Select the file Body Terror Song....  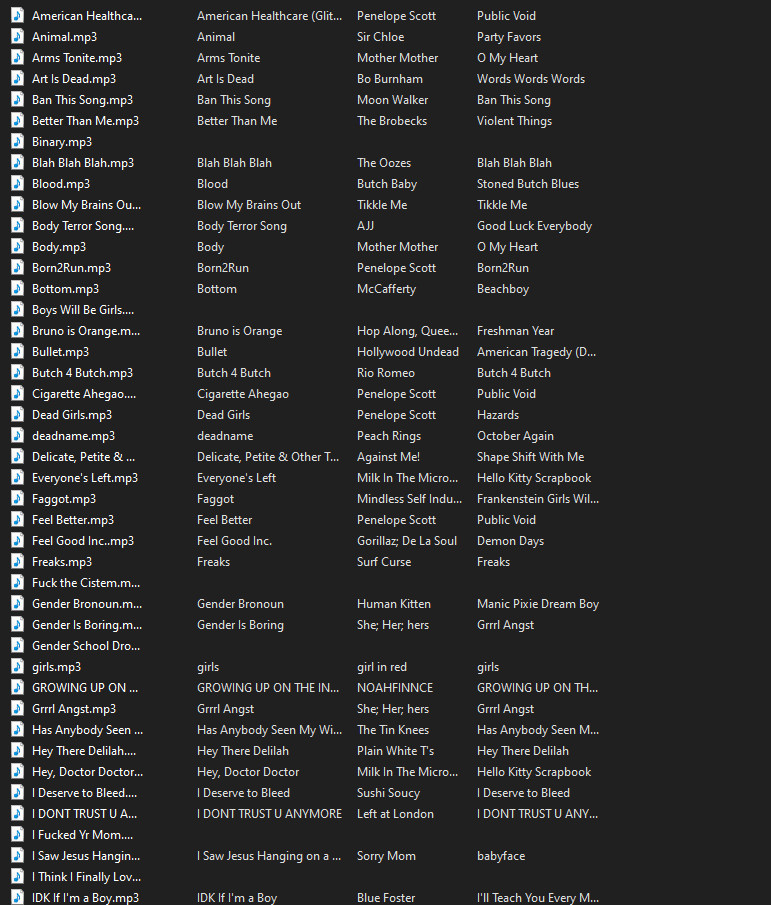83,226
